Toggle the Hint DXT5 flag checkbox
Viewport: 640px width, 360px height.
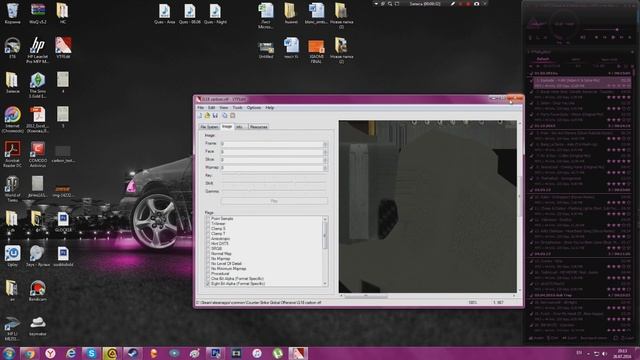coord(208,244)
